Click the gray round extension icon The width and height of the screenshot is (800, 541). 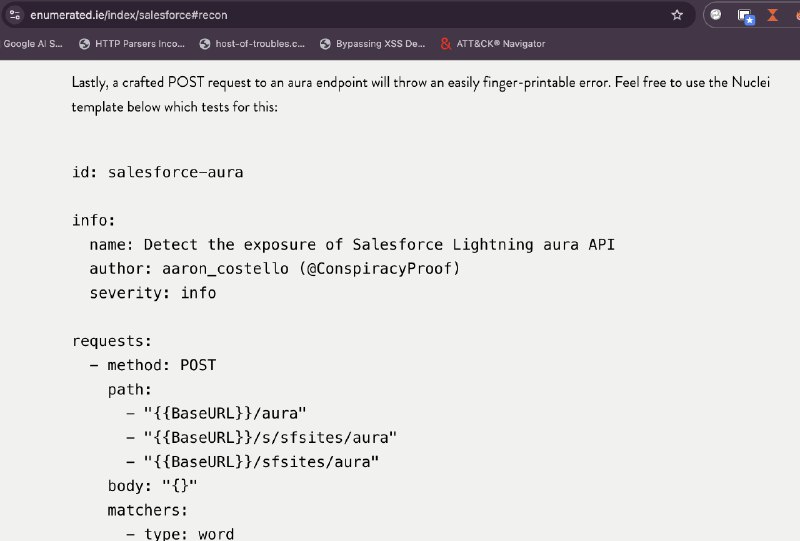(716, 15)
